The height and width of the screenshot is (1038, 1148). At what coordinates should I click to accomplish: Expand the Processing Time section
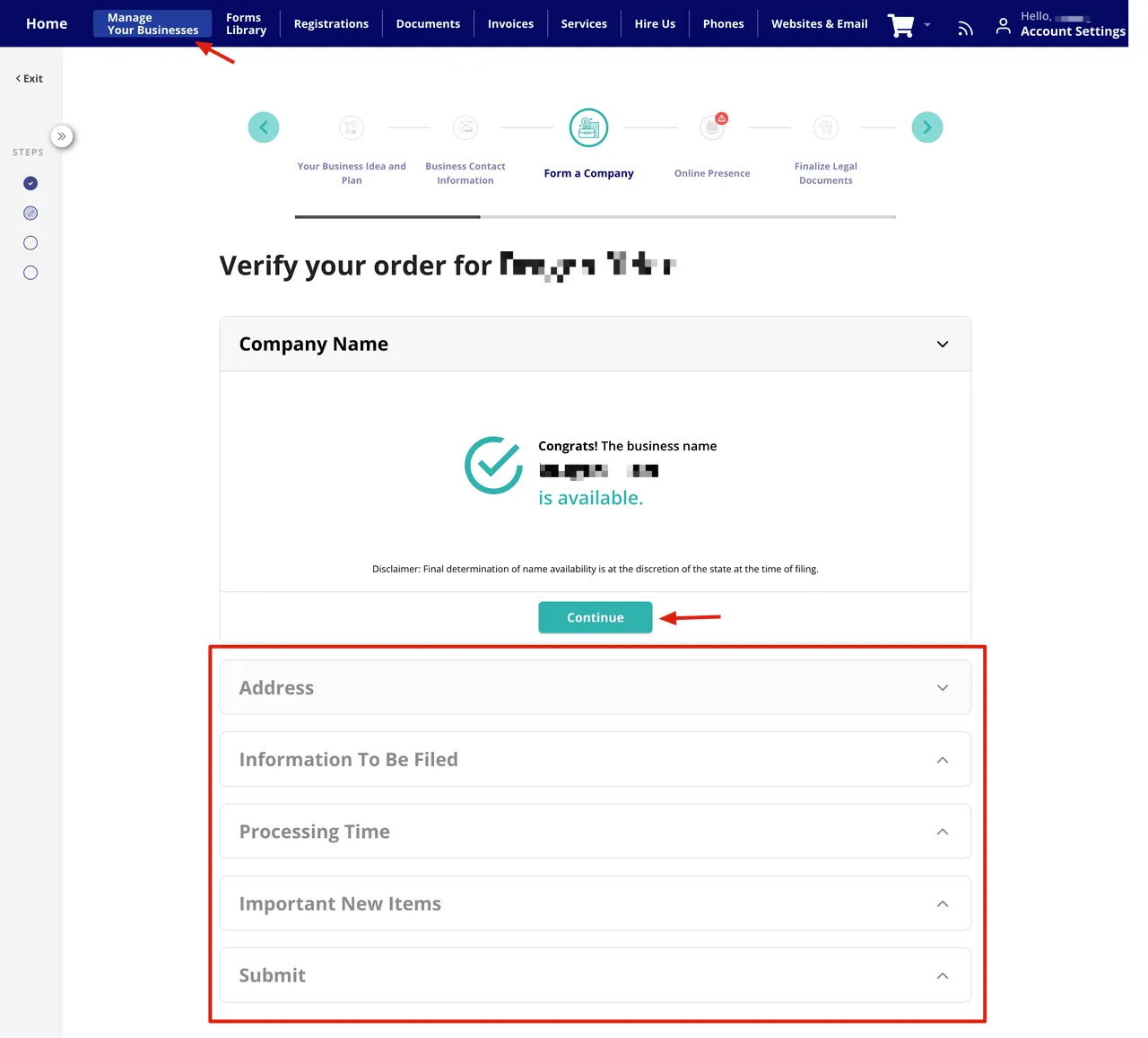942,832
